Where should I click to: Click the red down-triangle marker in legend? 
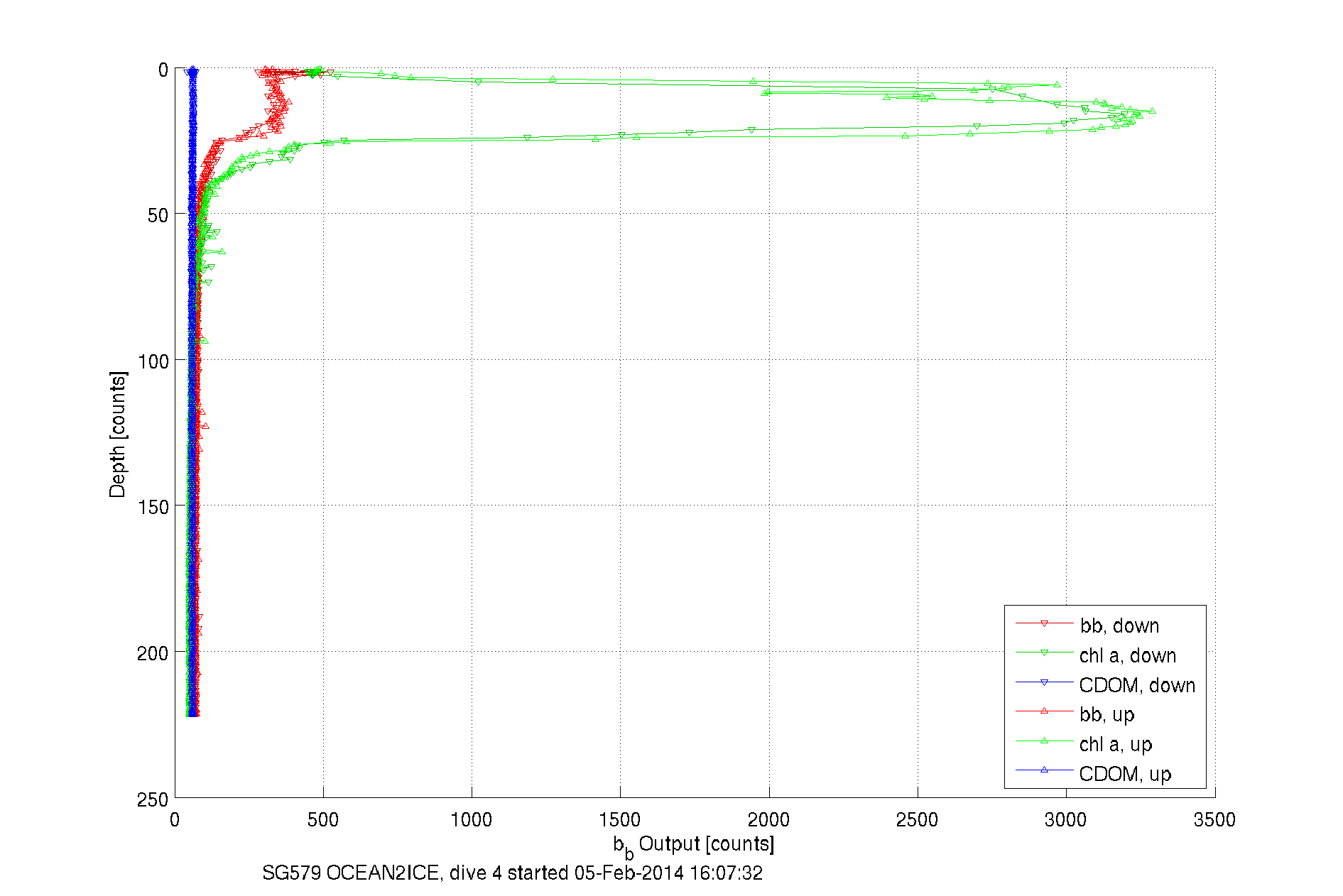1044,623
